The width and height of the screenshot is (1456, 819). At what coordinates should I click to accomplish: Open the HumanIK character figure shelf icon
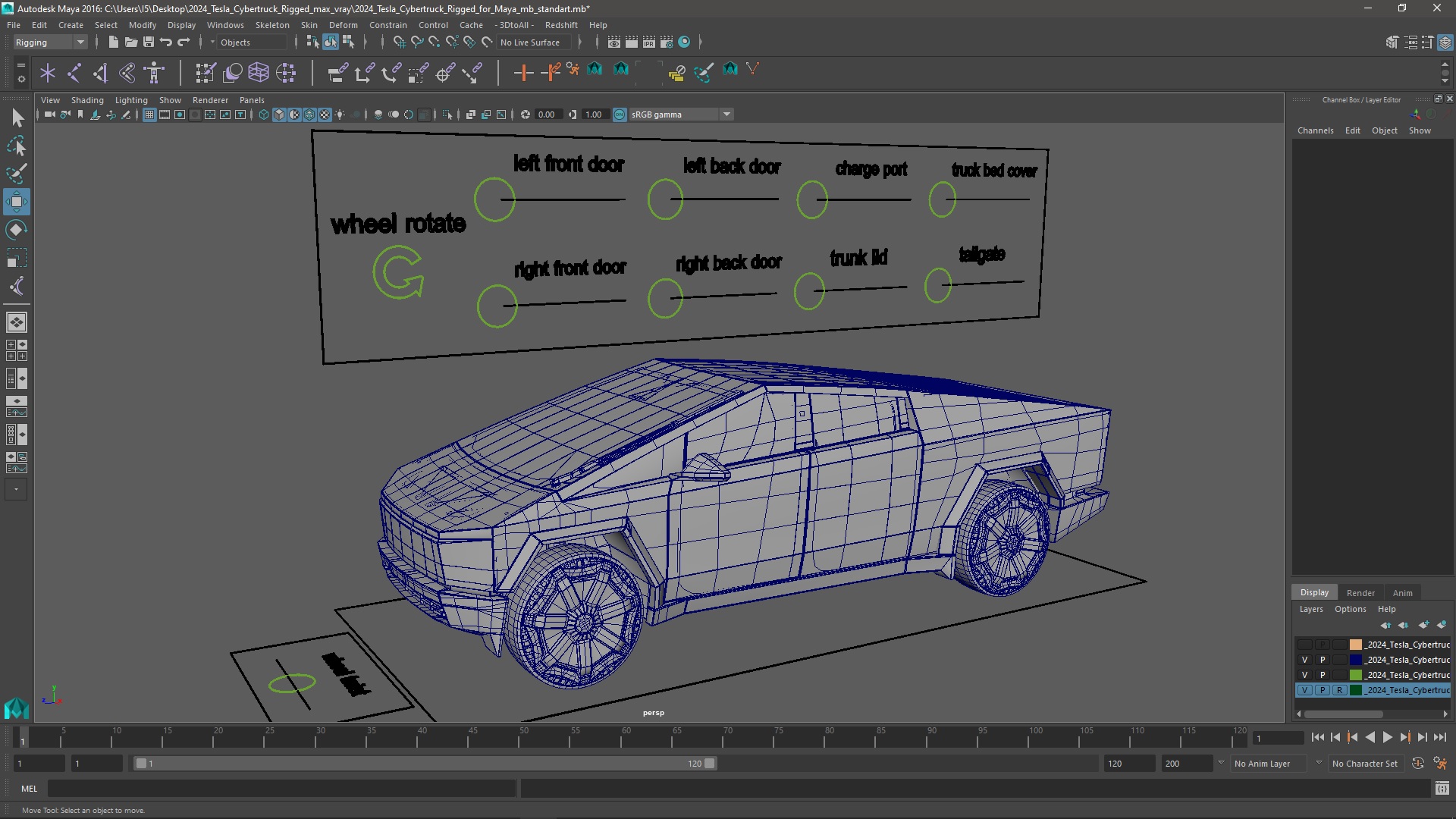coord(155,73)
